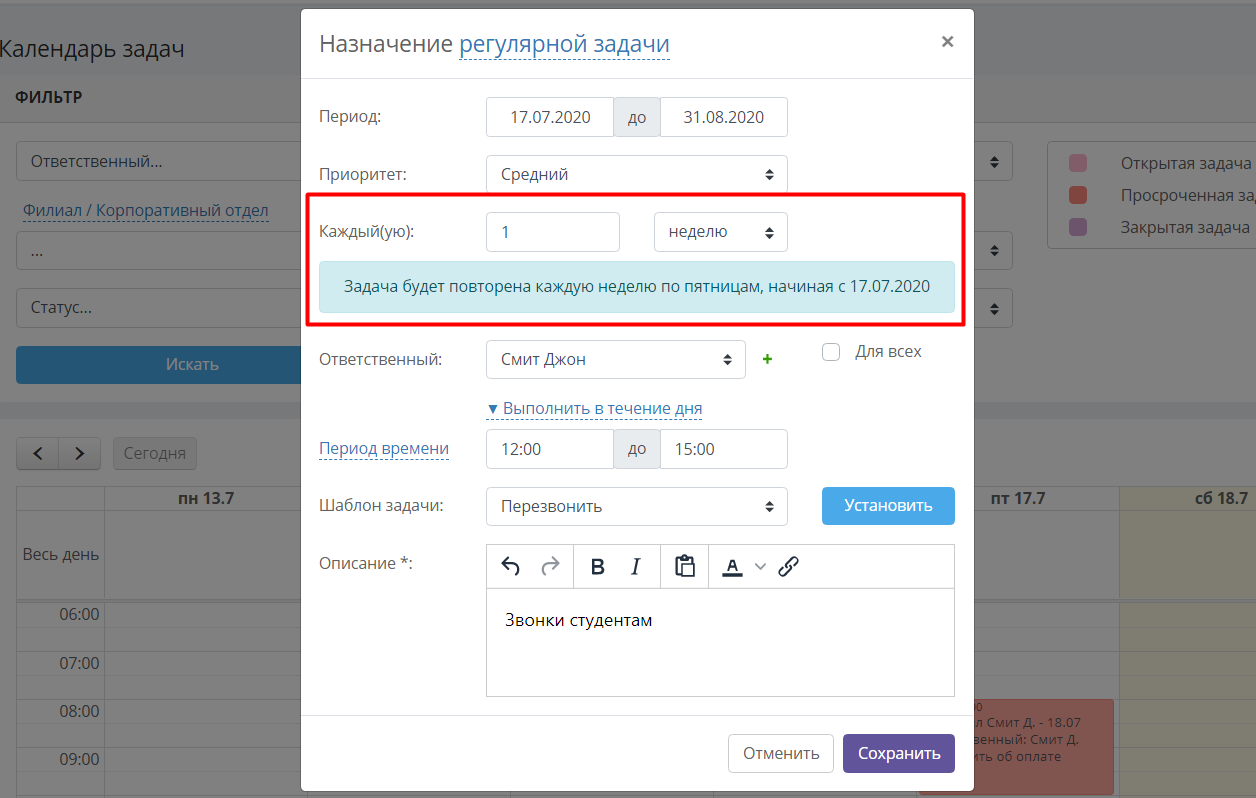
Task: Click the text color A icon
Action: [x=732, y=566]
